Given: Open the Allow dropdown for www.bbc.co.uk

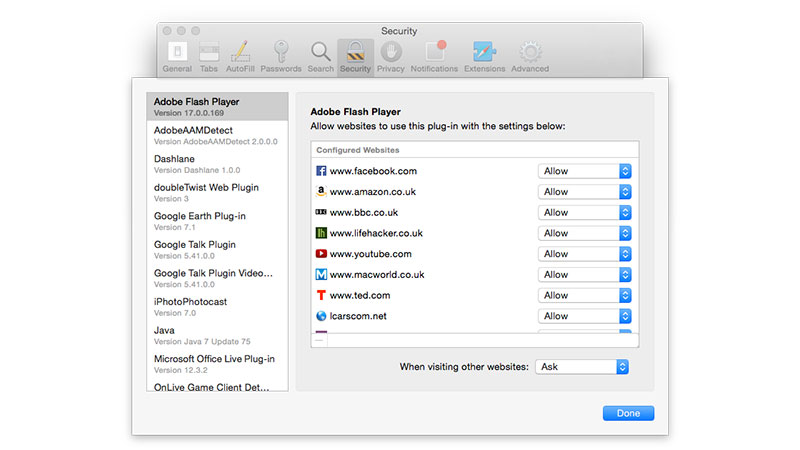Looking at the screenshot, I should (585, 212).
